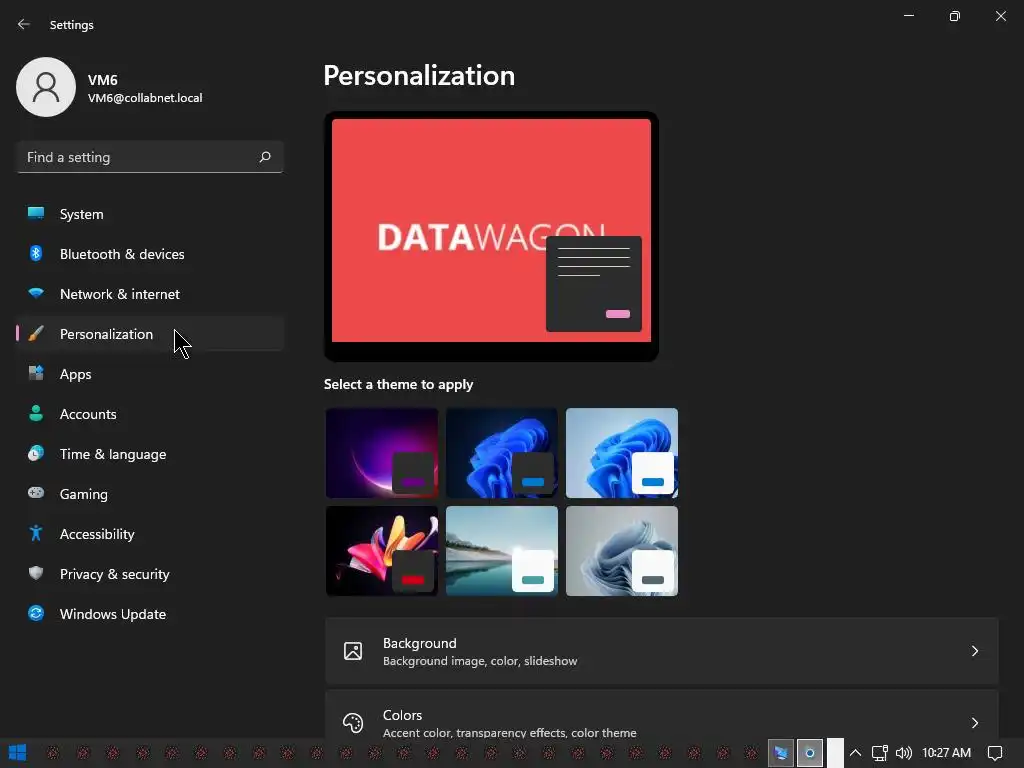Focus the Find a setting search box
1024x768 pixels.
pos(150,157)
